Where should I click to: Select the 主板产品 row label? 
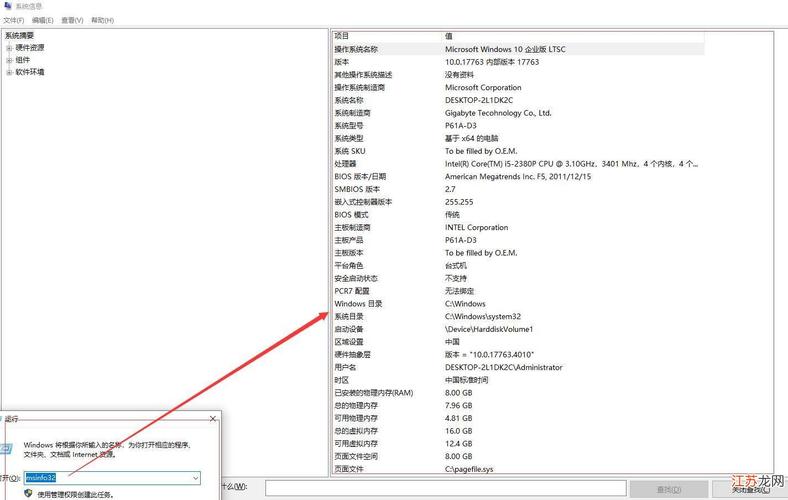coord(349,240)
